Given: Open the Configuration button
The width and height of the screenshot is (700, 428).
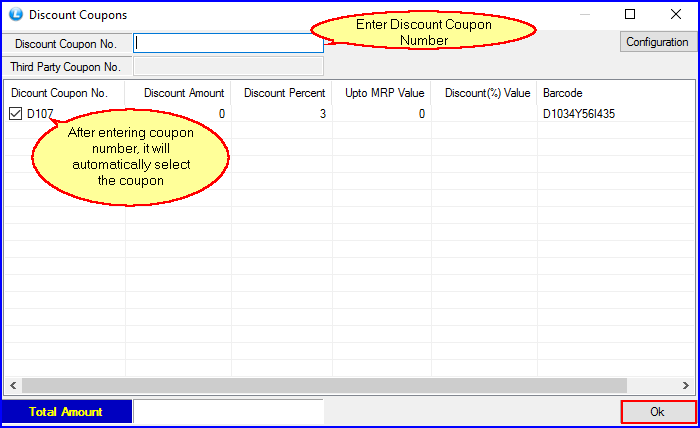Looking at the screenshot, I should point(657,42).
